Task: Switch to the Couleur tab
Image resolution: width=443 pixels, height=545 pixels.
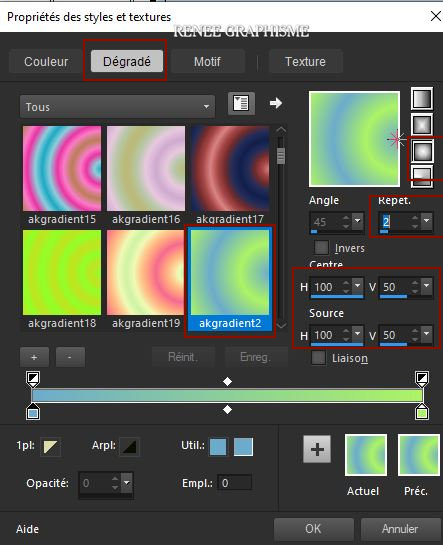Action: [46, 62]
